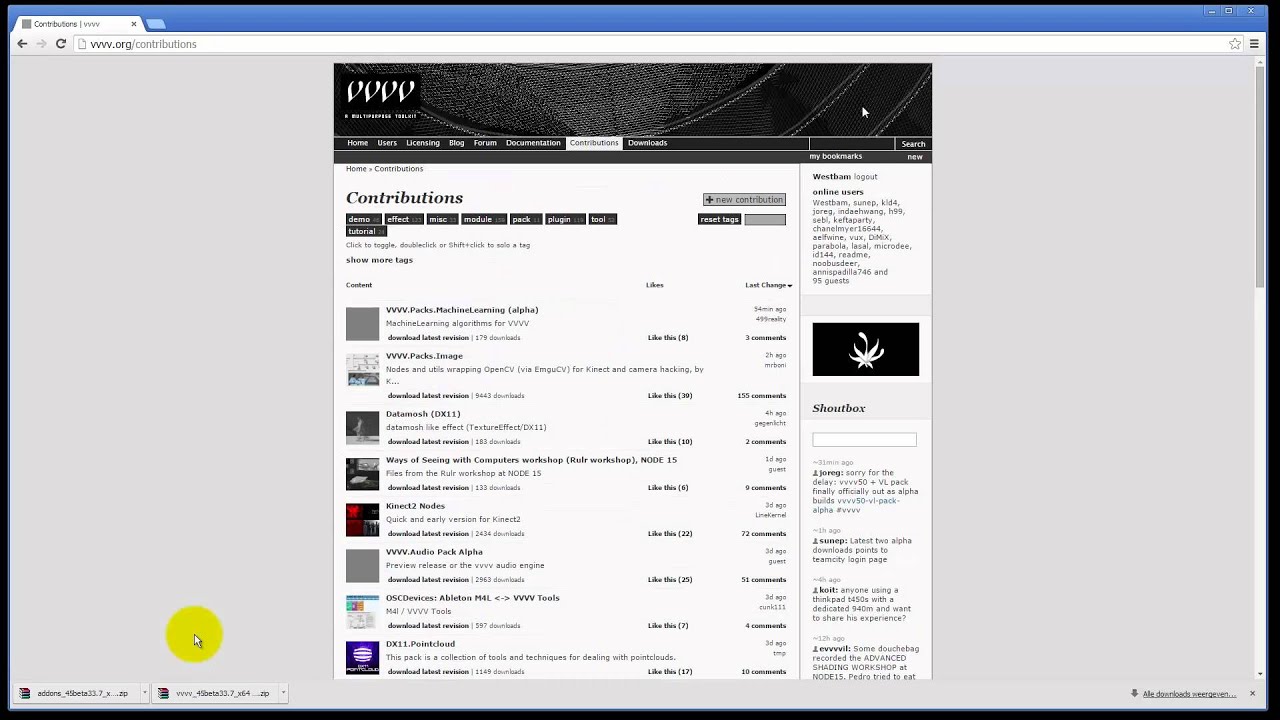Open the Blog menu item
The height and width of the screenshot is (720, 1280).
pyautogui.click(x=456, y=143)
